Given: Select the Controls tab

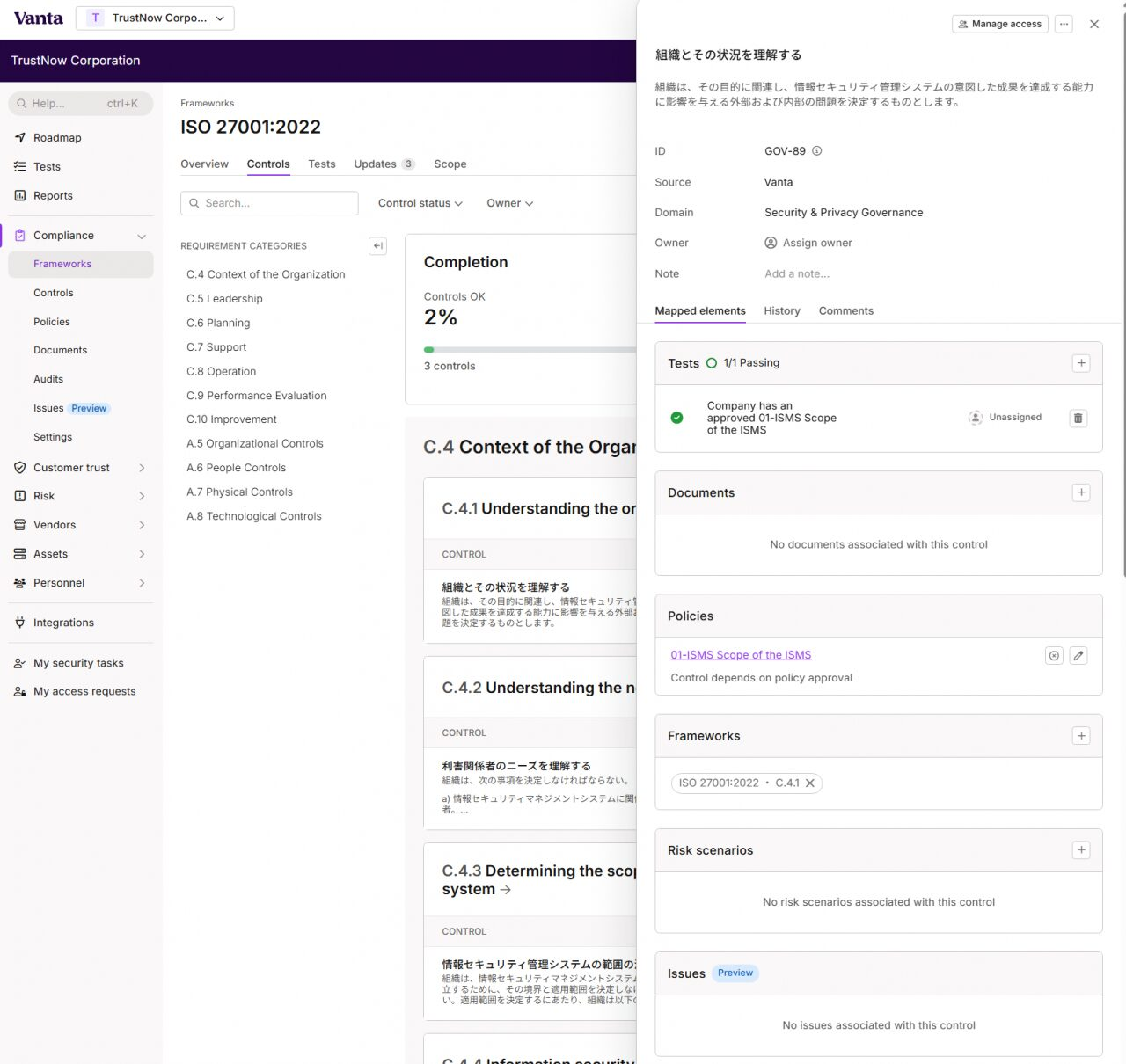Looking at the screenshot, I should [268, 164].
